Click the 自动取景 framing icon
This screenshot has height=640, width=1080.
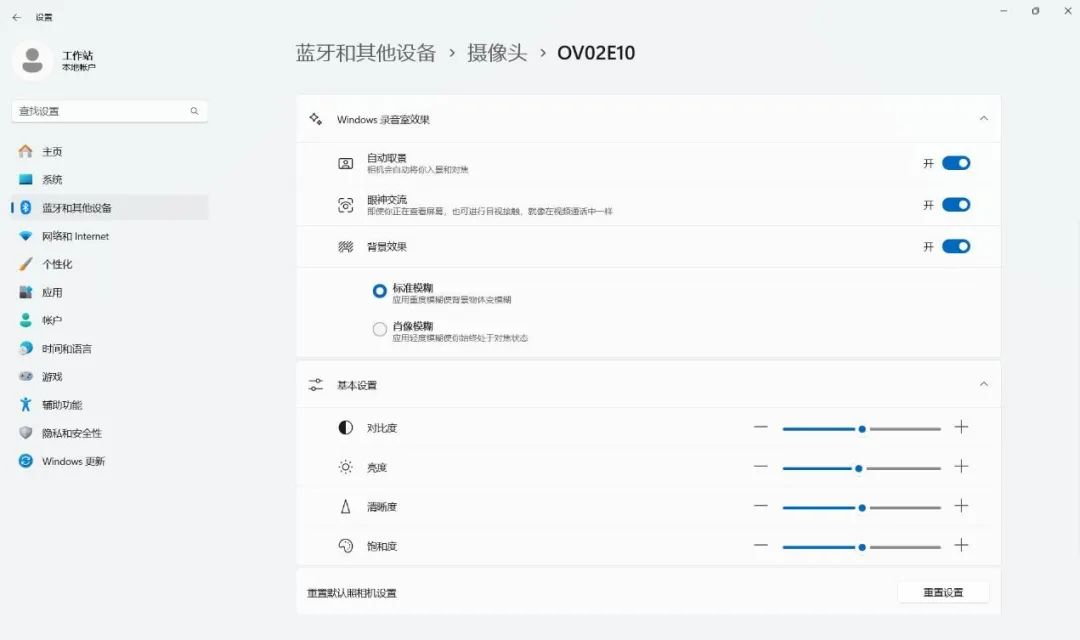(x=346, y=163)
